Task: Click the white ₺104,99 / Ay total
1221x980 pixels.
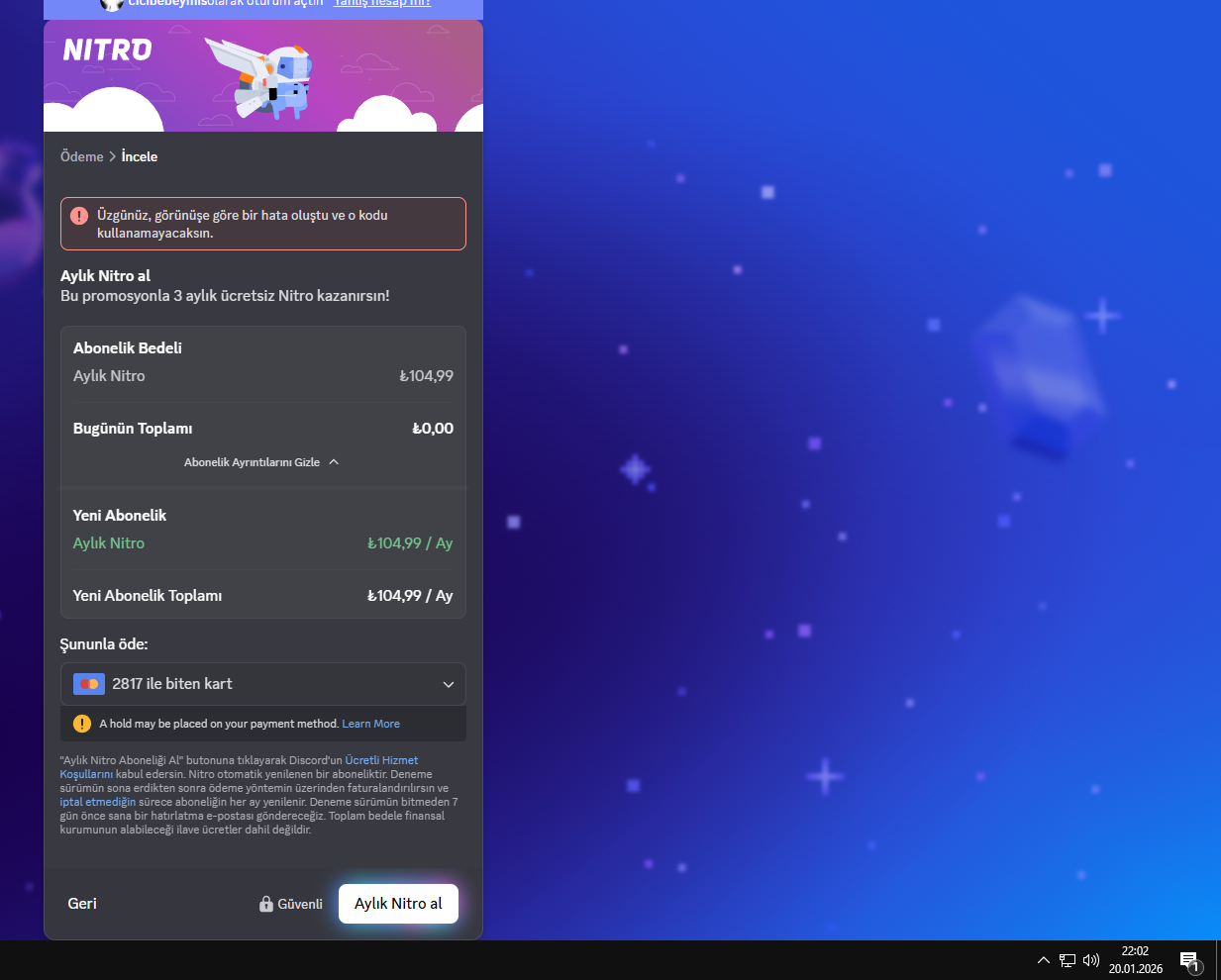Action: click(x=410, y=596)
